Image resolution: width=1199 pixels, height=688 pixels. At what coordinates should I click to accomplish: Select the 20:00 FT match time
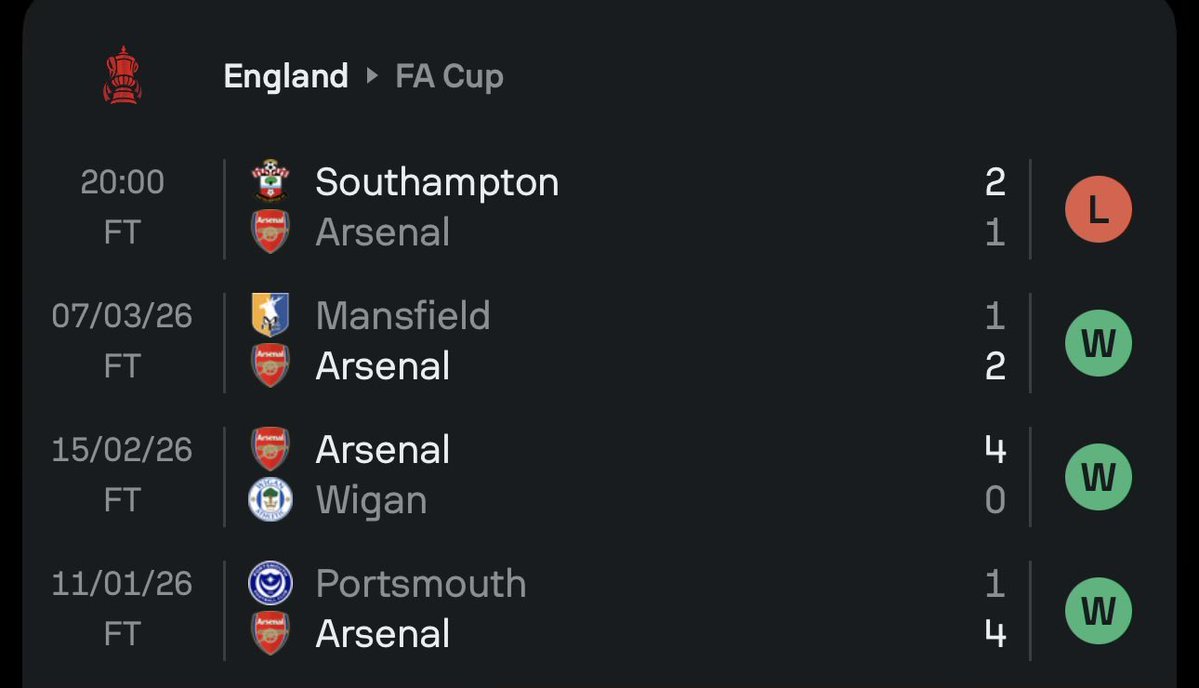pos(122,206)
